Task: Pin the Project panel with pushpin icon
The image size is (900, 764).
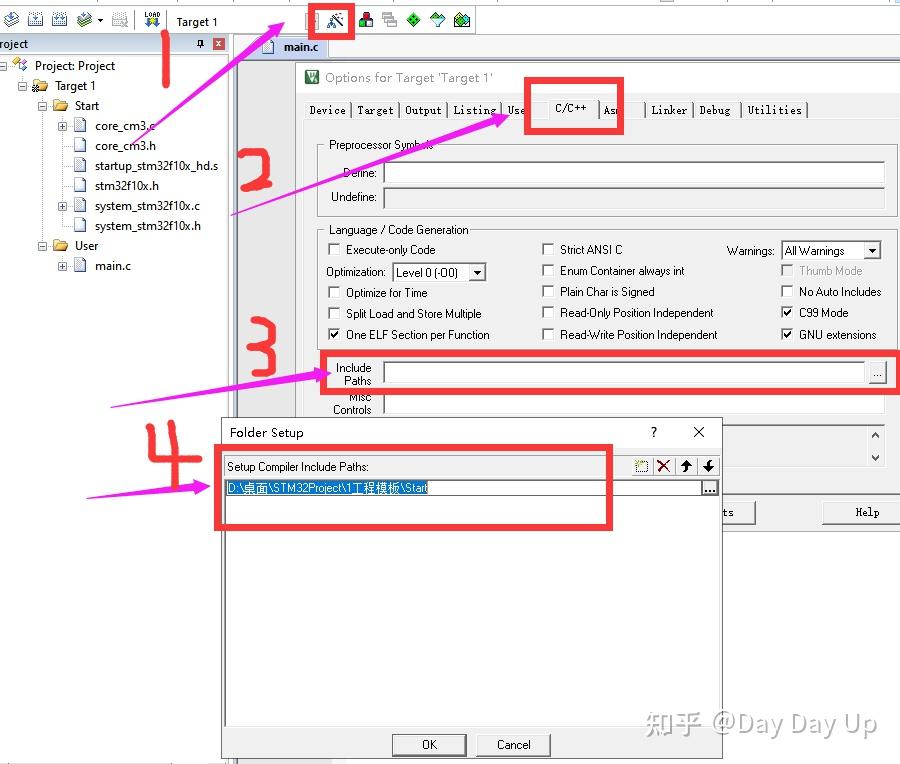Action: [200, 44]
